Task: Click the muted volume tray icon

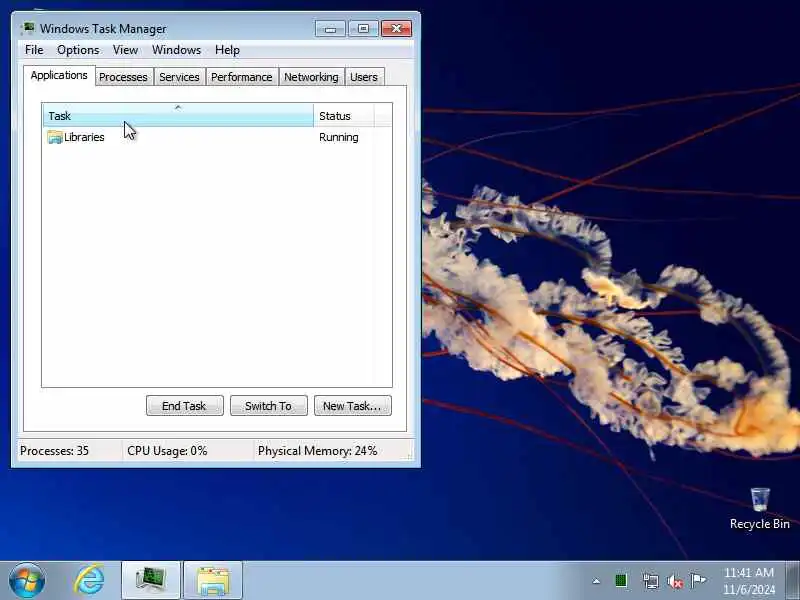Action: pyautogui.click(x=674, y=581)
